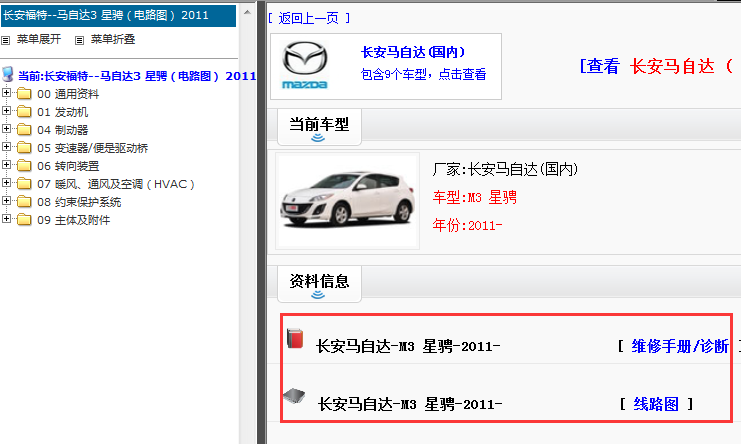Expand the 01 发动机 tree node
This screenshot has width=741, height=444.
coord(6,111)
